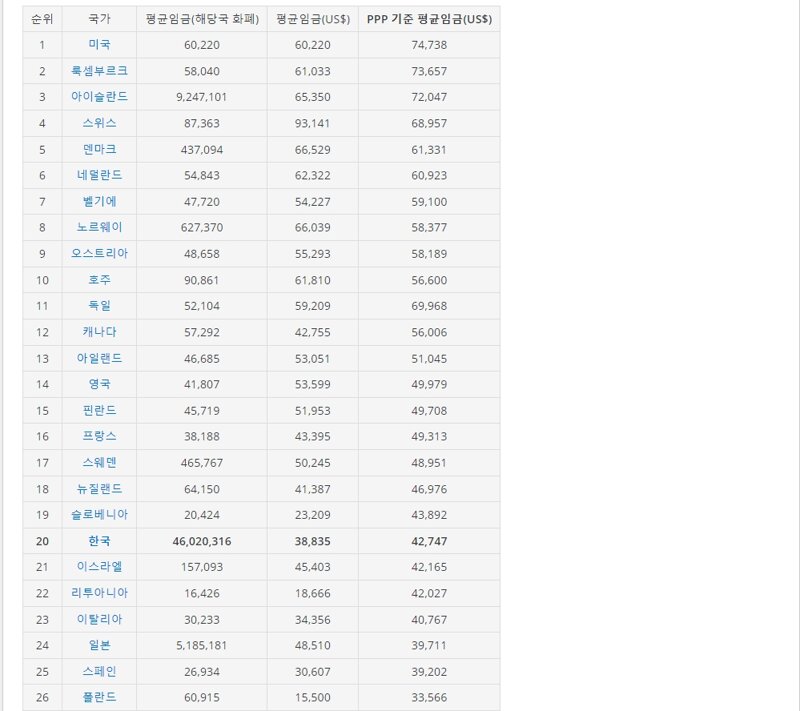The height and width of the screenshot is (711, 800).
Task: Select the value 46,020,316 for 한국
Action: (202, 542)
